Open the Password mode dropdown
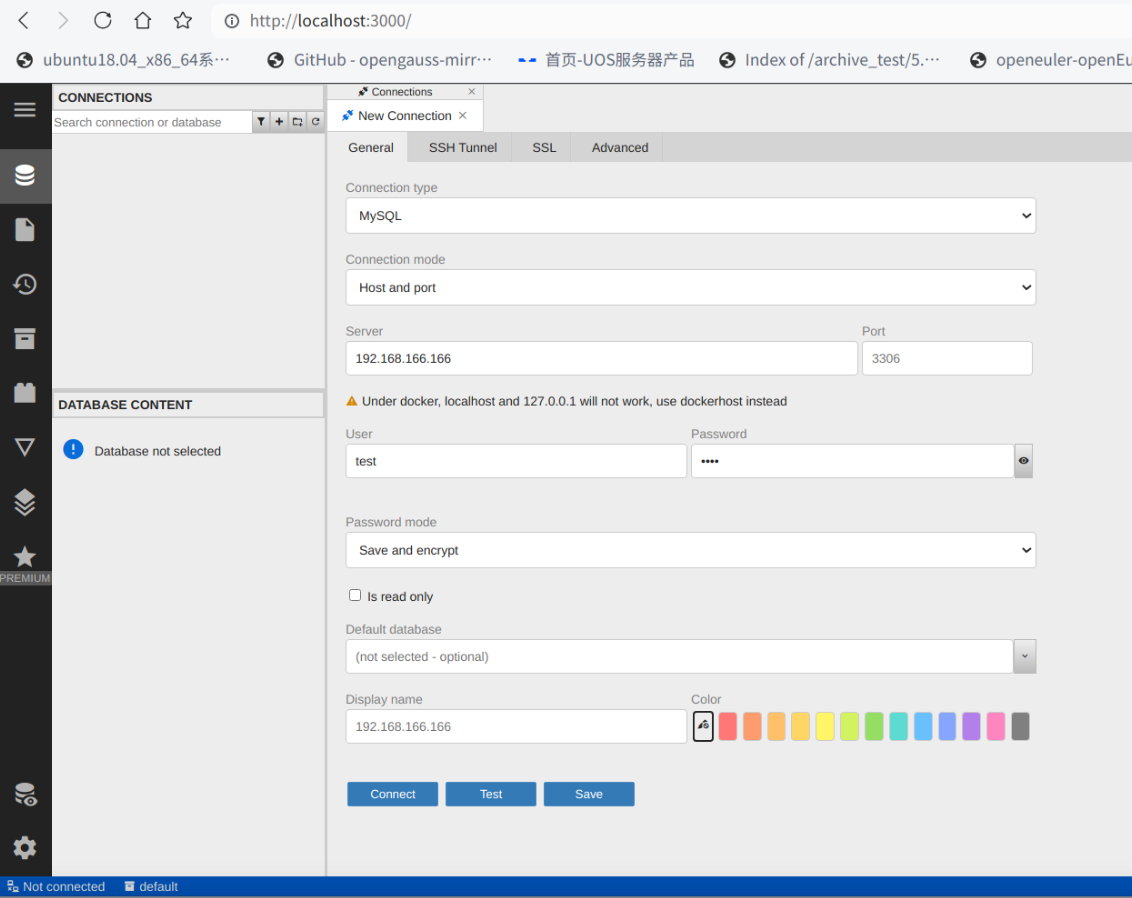 pos(690,550)
